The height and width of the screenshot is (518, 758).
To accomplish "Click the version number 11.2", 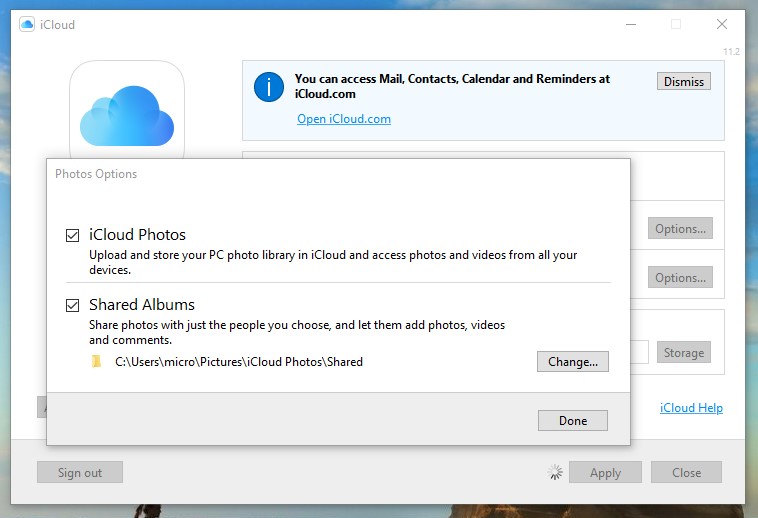I will [731, 52].
